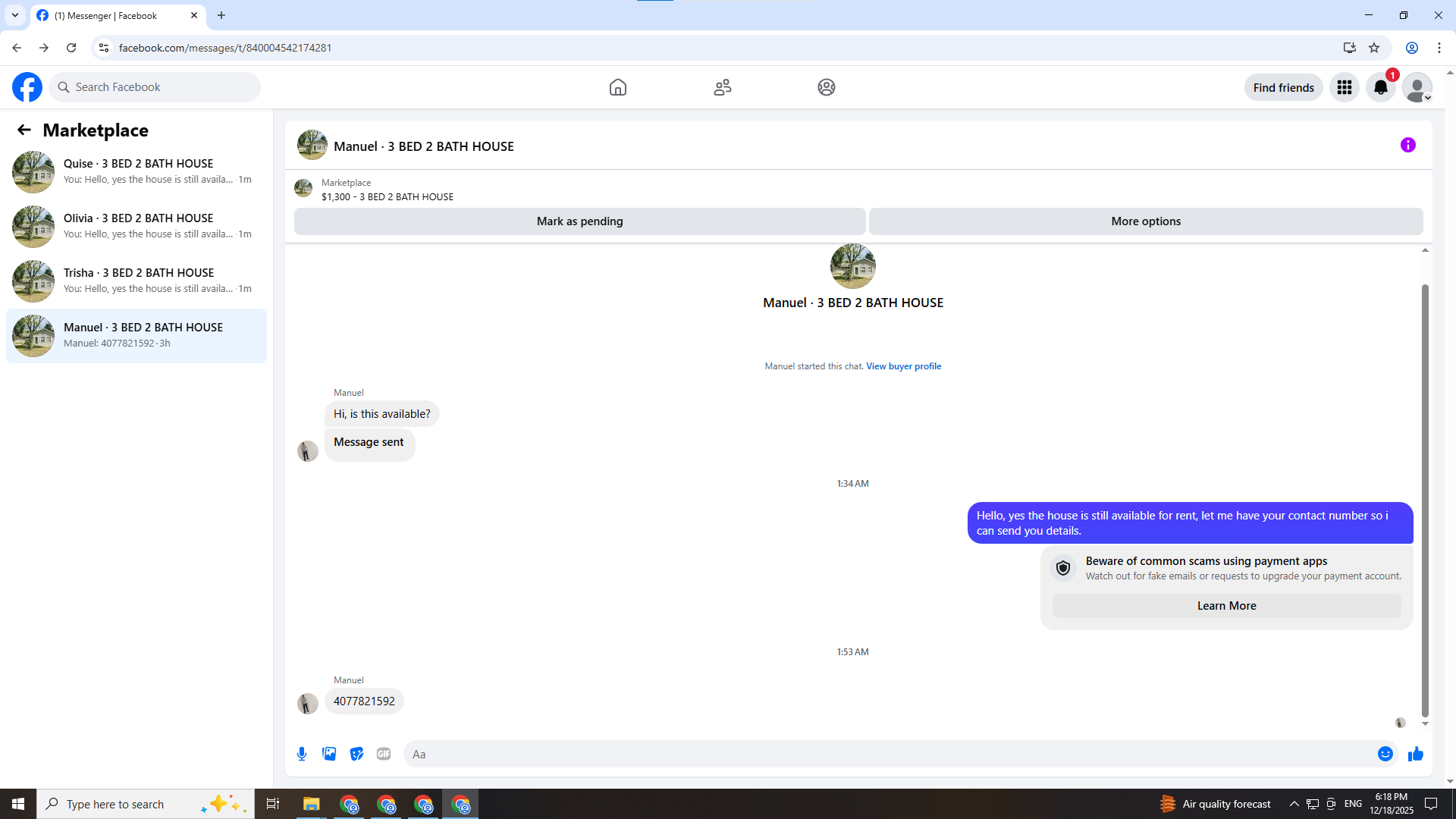Install the app from address bar icon
Screen dimensions: 1456x819
1349,48
